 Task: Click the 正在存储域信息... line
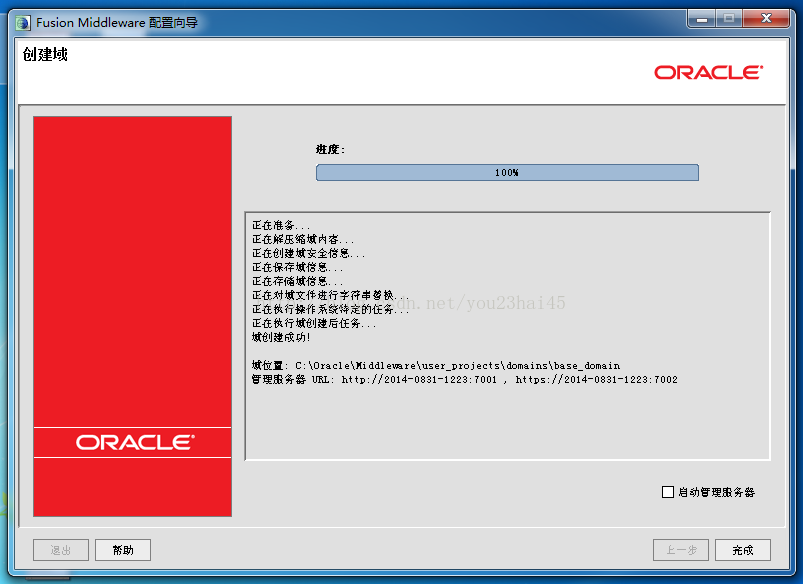(297, 281)
